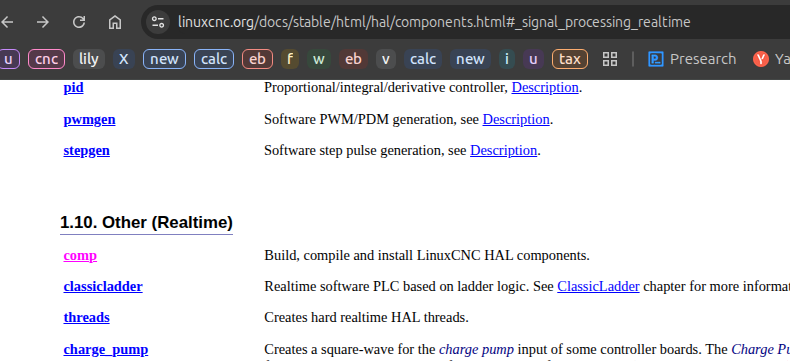790x361 pixels.
Task: Open the calc bookmark right of v
Action: tap(423, 59)
